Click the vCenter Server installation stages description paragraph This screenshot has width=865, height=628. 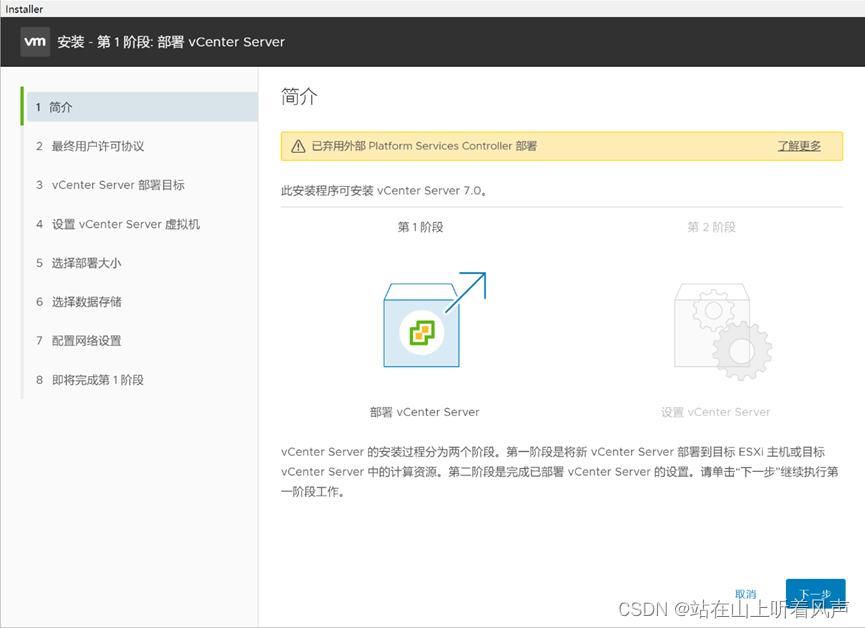(559, 472)
